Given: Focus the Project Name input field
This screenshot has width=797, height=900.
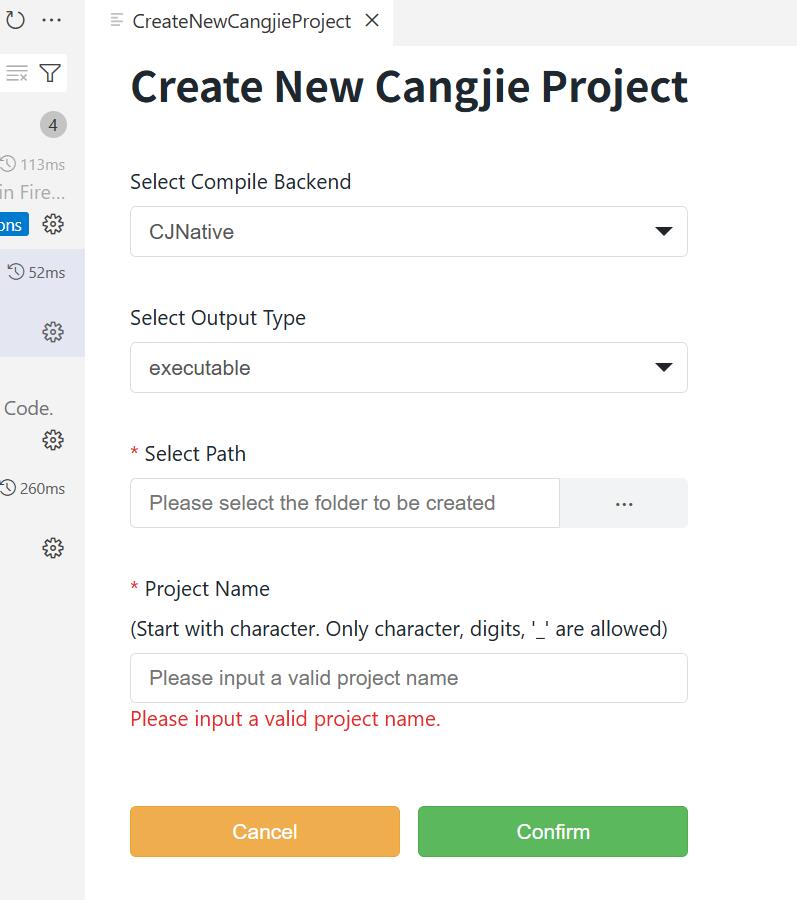Looking at the screenshot, I should coord(408,678).
